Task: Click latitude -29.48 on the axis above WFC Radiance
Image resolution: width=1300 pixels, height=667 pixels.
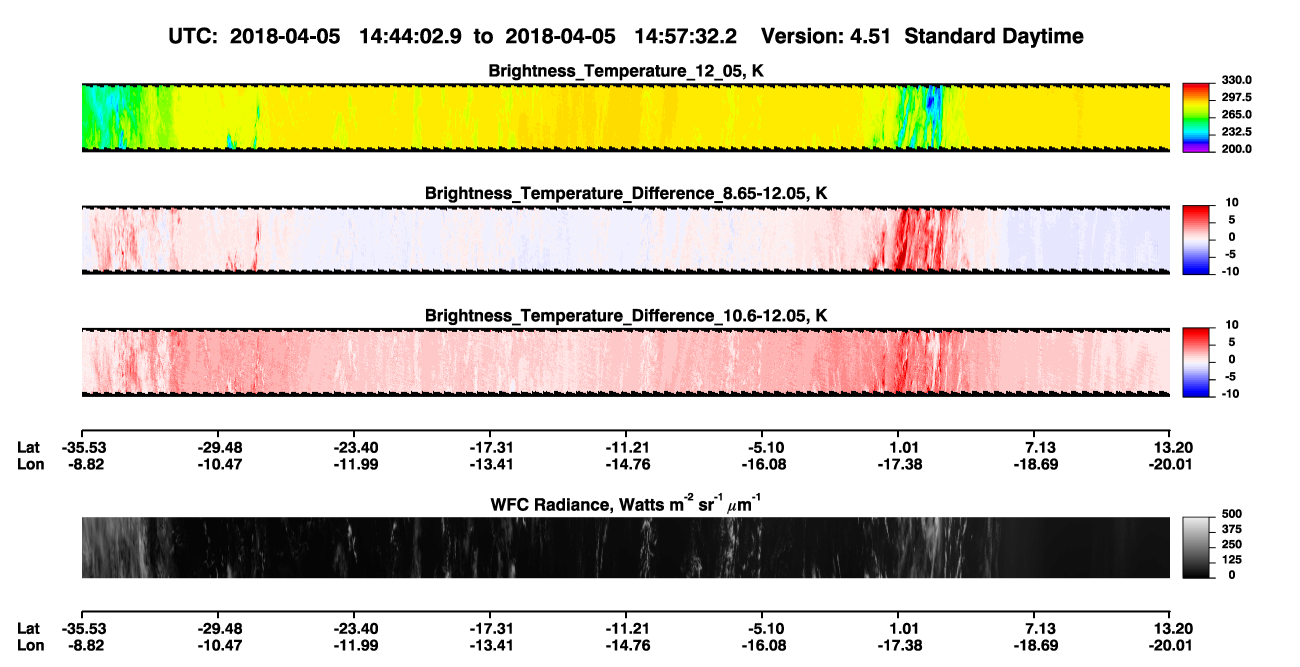Action: point(218,447)
